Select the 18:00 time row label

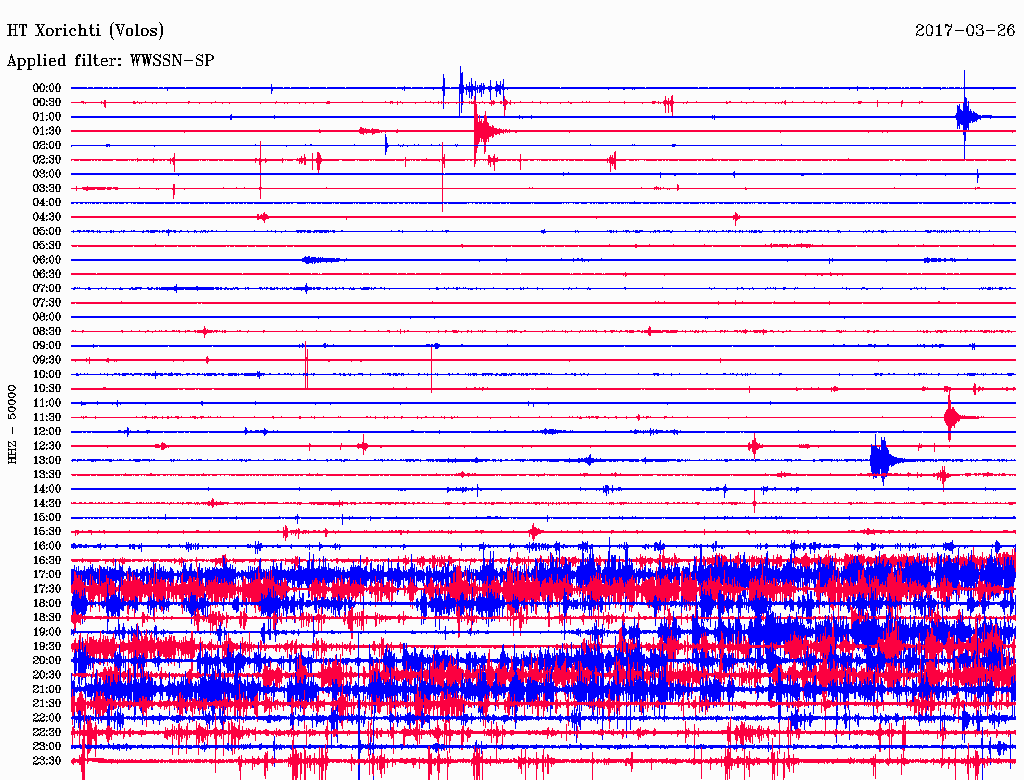[x=47, y=603]
